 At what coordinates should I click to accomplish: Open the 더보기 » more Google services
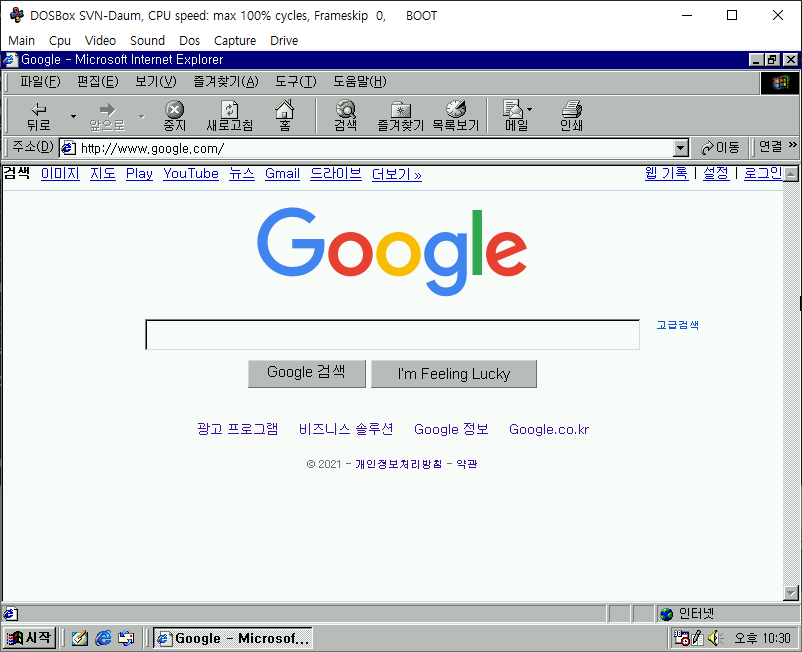pos(397,174)
